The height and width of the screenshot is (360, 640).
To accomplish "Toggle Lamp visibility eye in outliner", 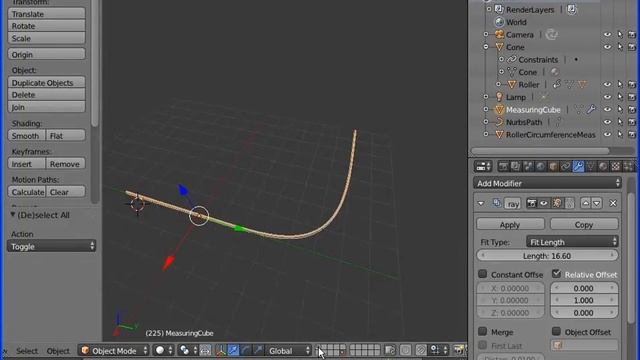I will [607, 97].
